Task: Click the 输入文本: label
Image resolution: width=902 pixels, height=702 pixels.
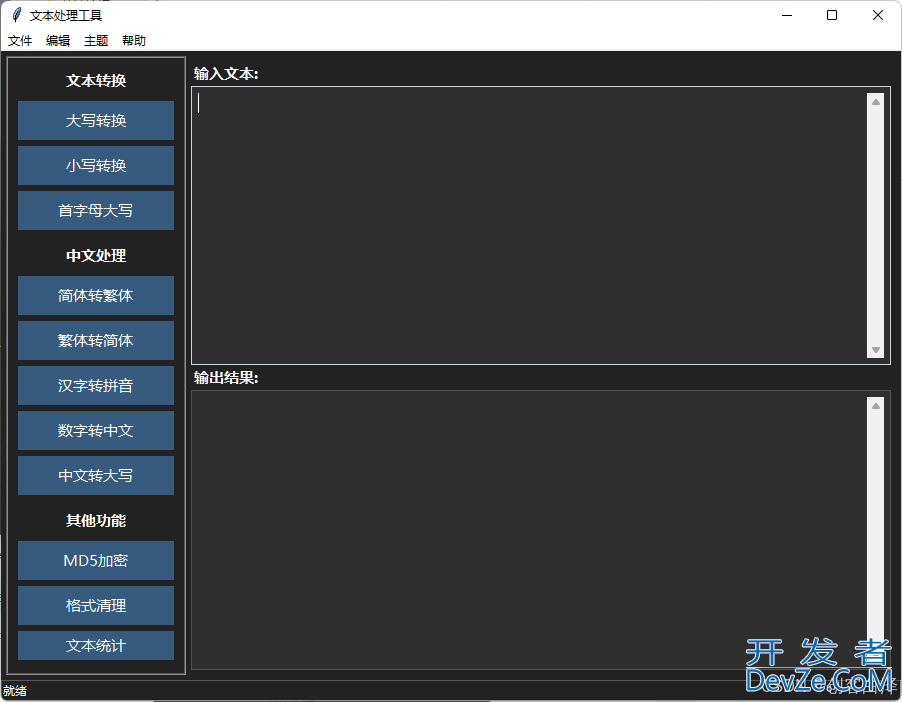Action: (x=226, y=74)
